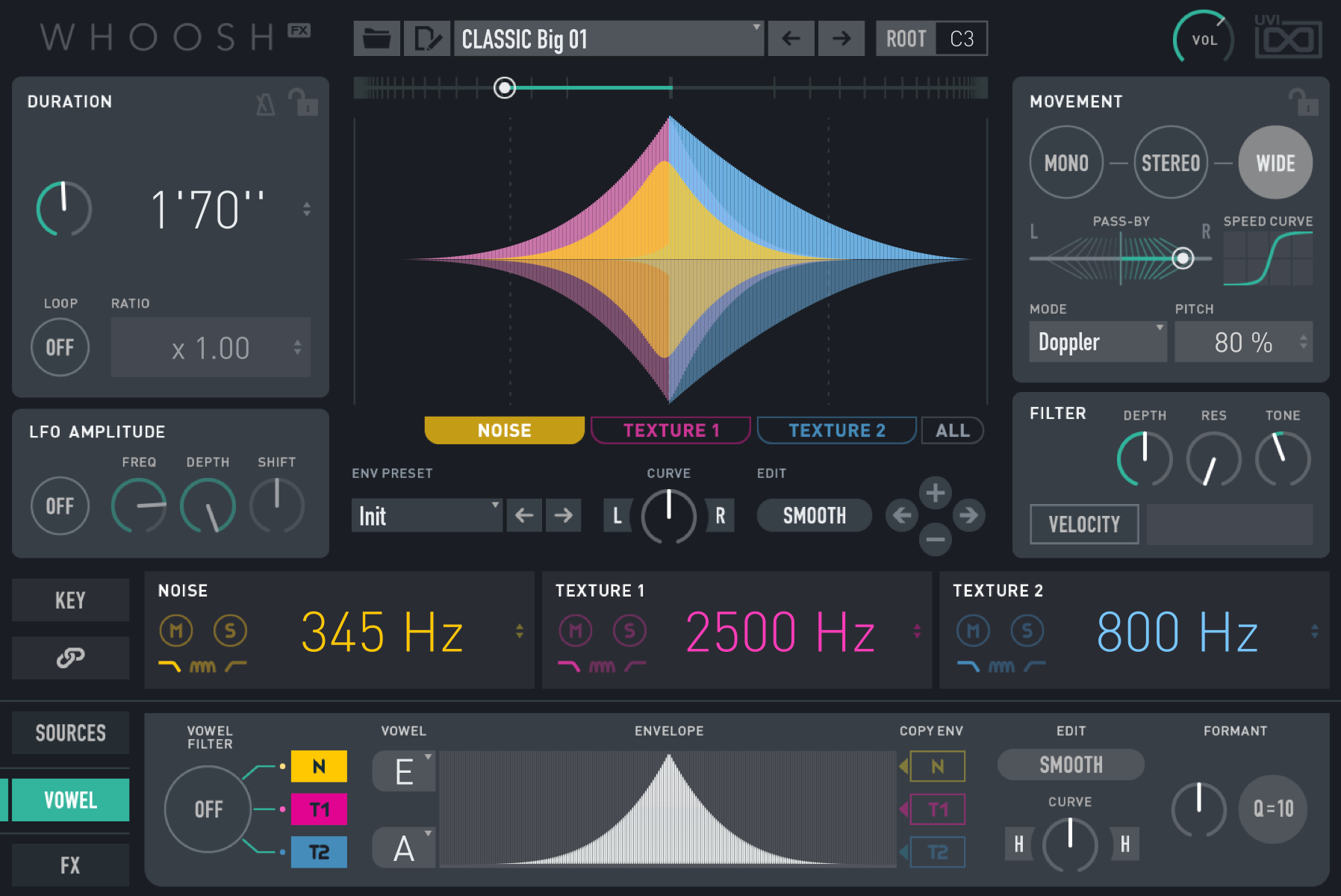Viewport: 1341px width, 896px height.
Task: Select the SOURCES tab in the sidebar
Action: [70, 732]
